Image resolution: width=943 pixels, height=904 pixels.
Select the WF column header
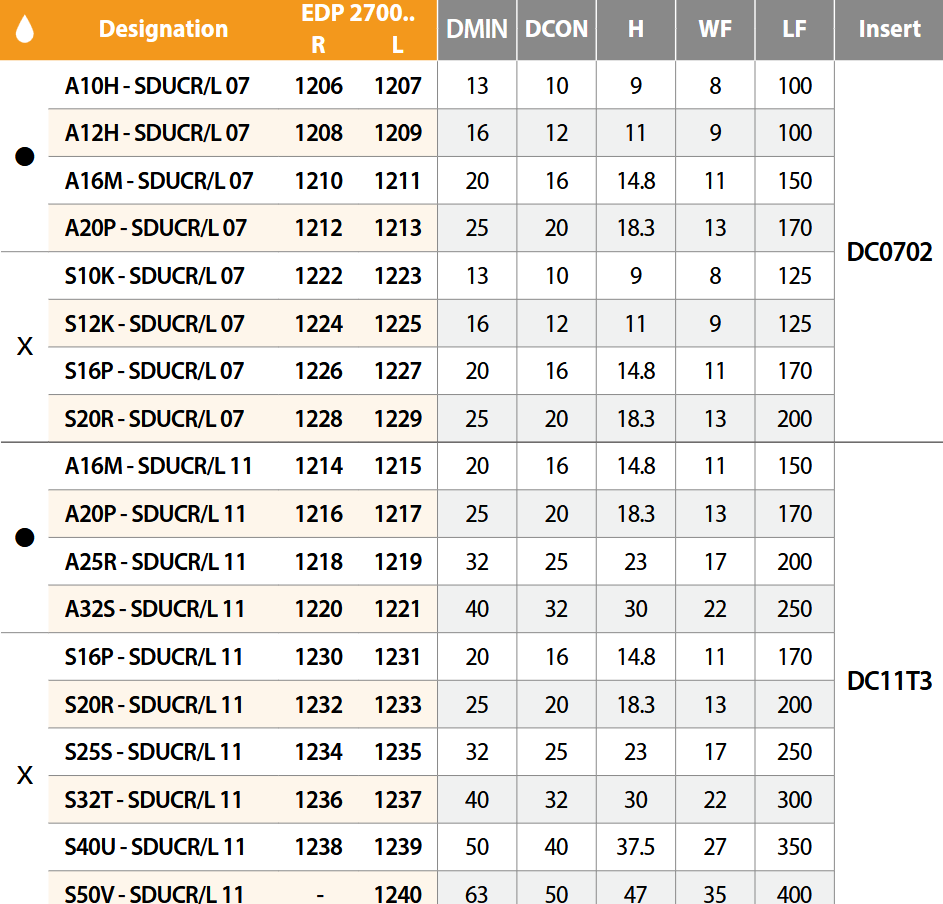coord(715,29)
